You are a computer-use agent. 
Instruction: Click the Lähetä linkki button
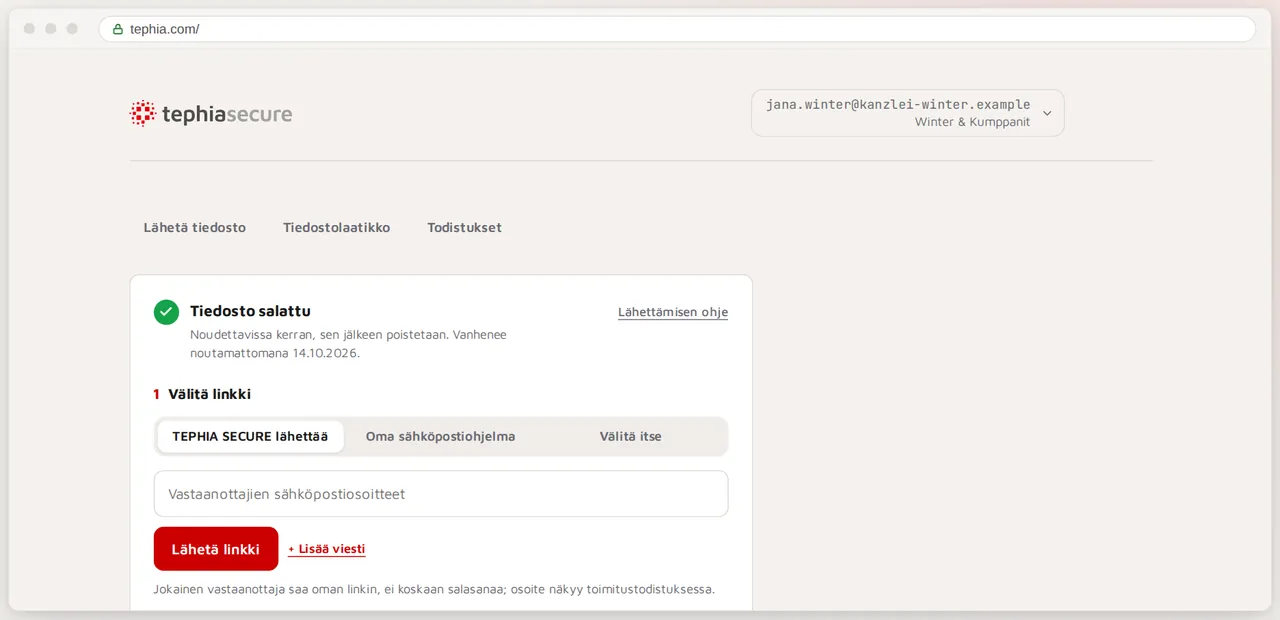[x=216, y=549]
